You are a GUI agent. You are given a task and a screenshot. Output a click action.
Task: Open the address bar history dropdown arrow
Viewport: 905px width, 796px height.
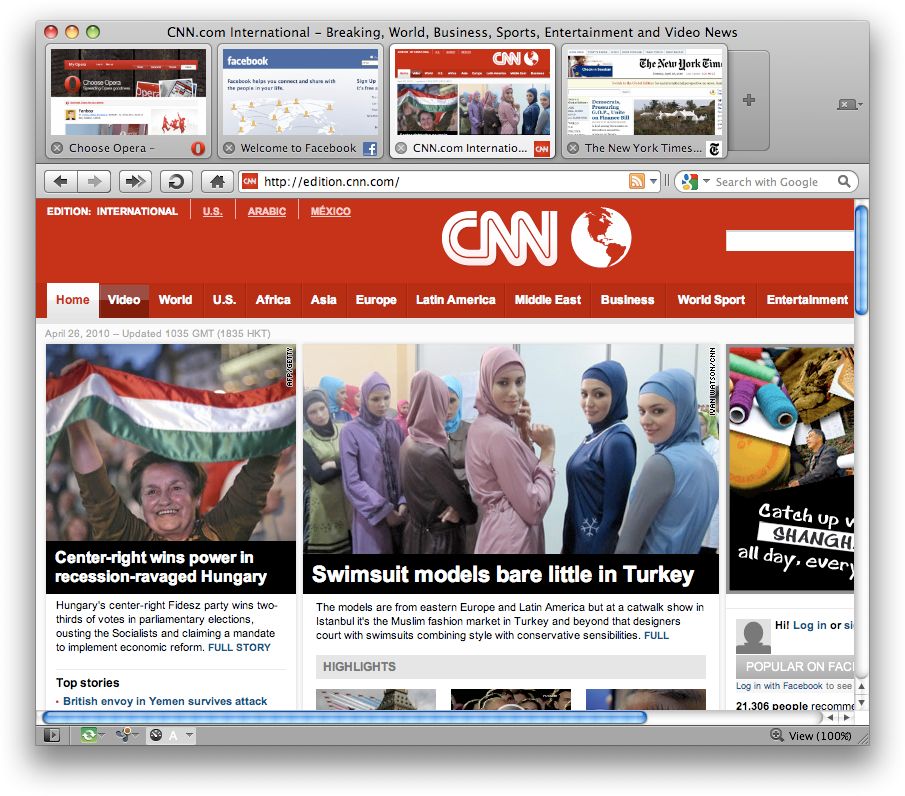coord(653,181)
